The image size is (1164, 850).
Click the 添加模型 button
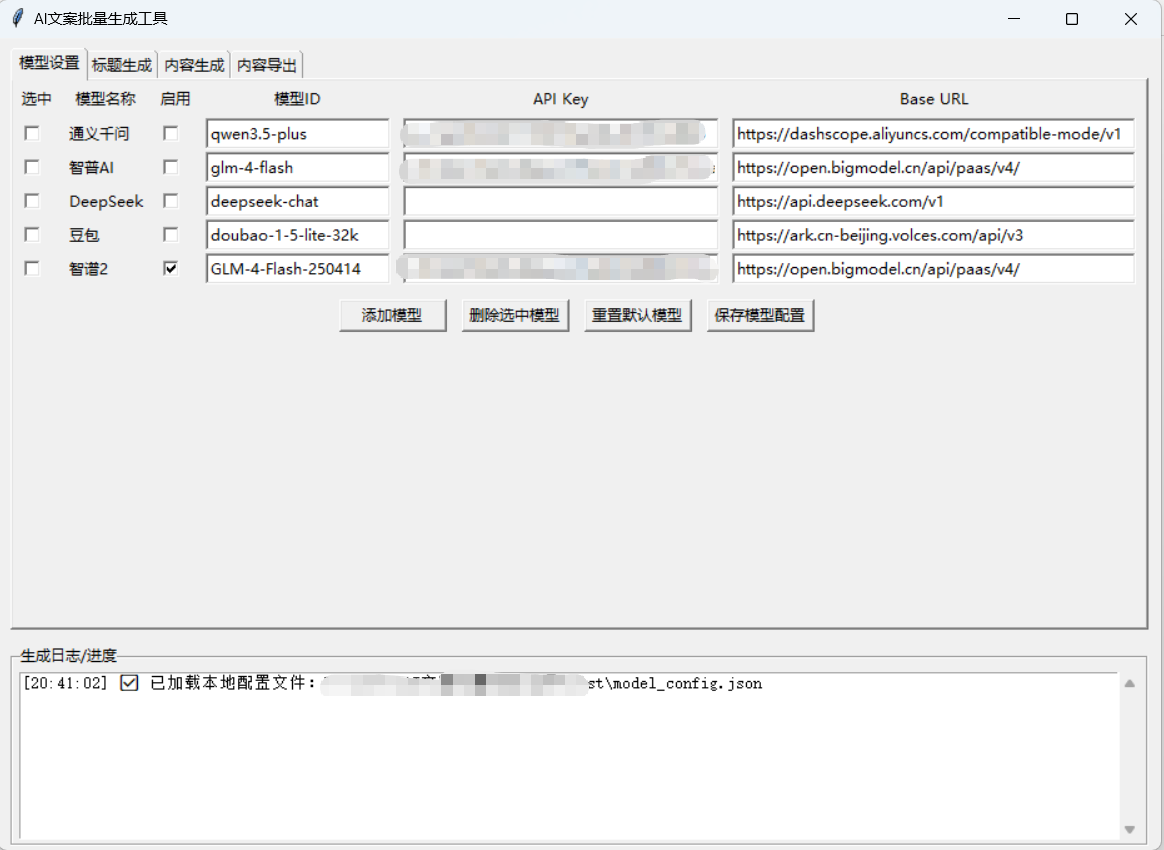coord(392,315)
